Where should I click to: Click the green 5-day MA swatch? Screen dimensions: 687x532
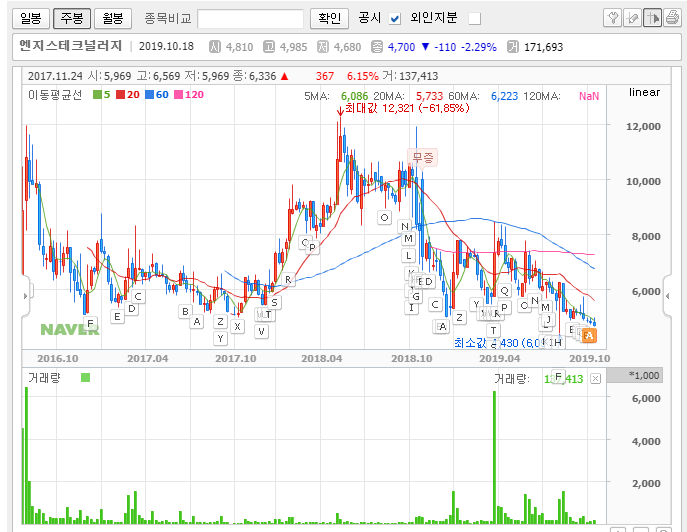coord(97,95)
